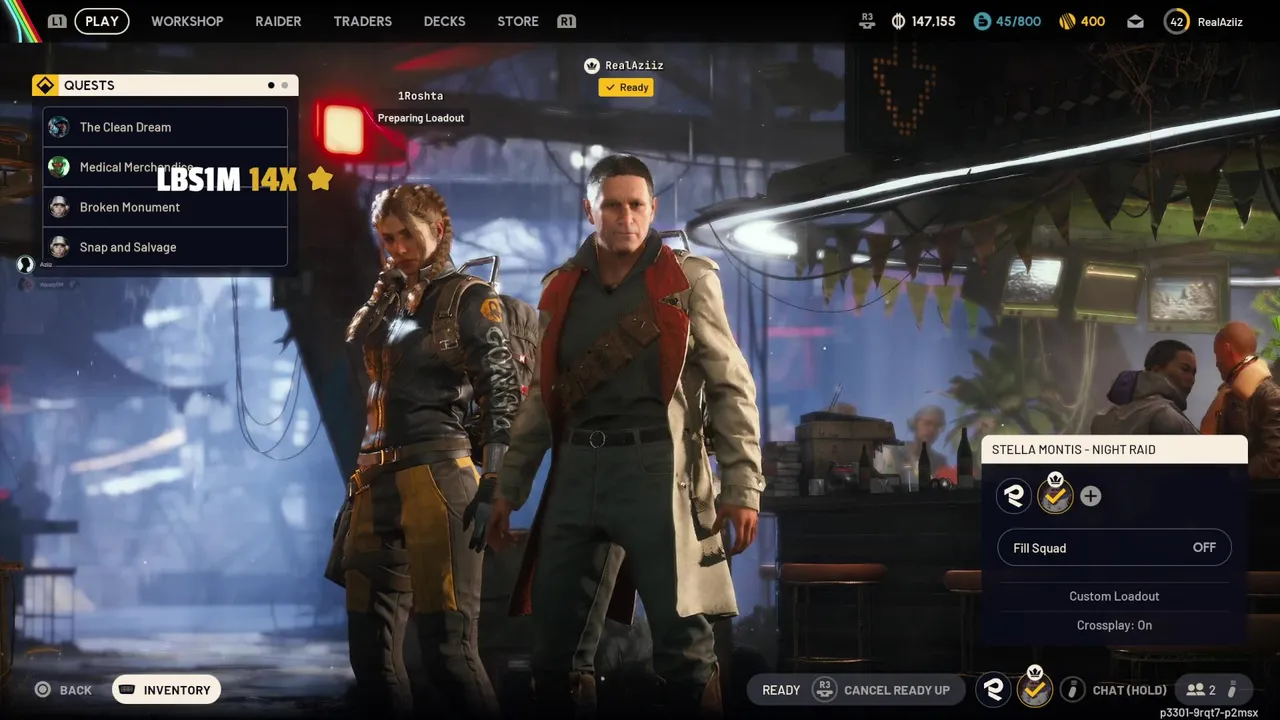1280x720 pixels.
Task: Click the mic icon beside squad count
Action: [x=1233, y=690]
